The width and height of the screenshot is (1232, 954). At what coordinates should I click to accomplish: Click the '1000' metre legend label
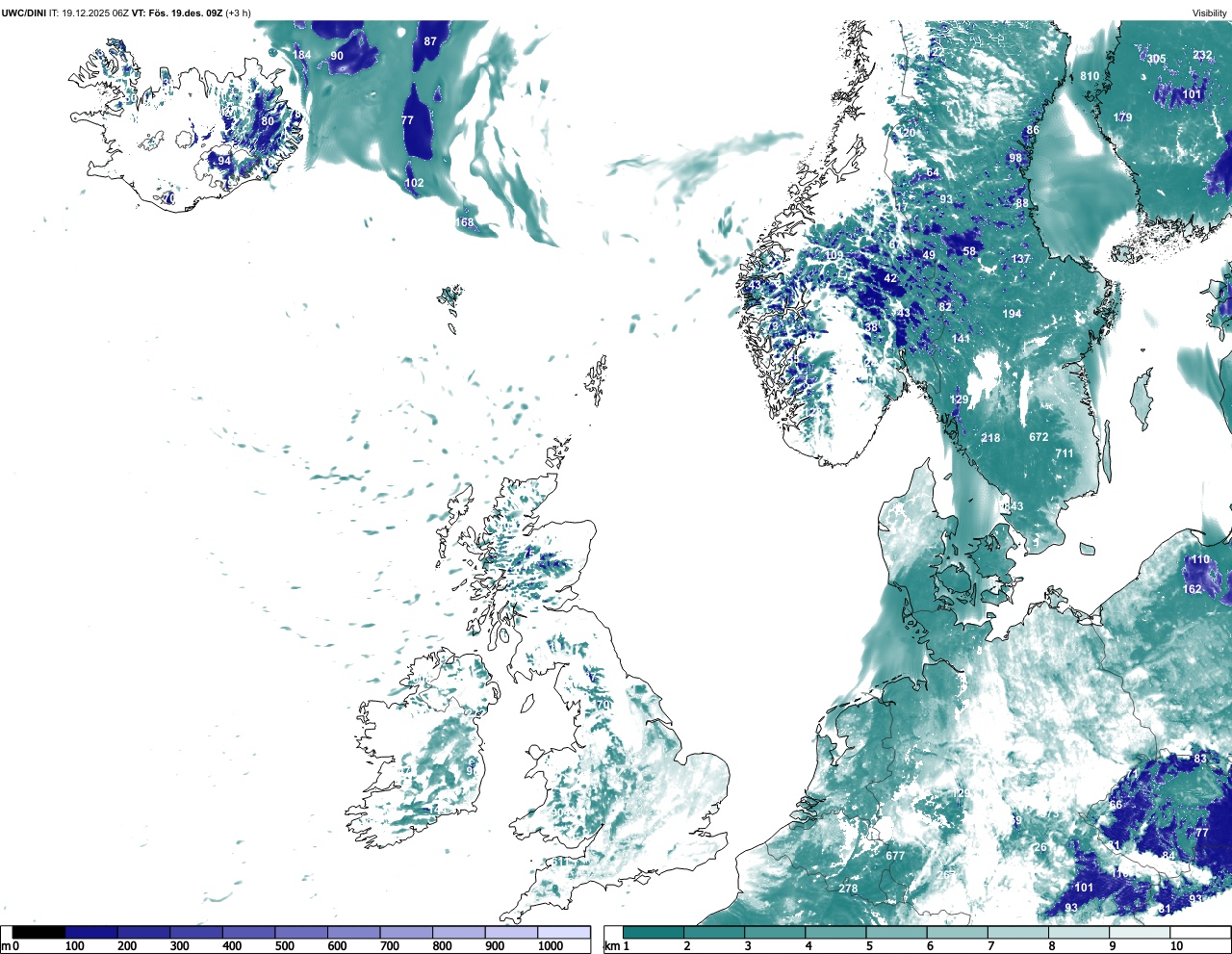[551, 946]
